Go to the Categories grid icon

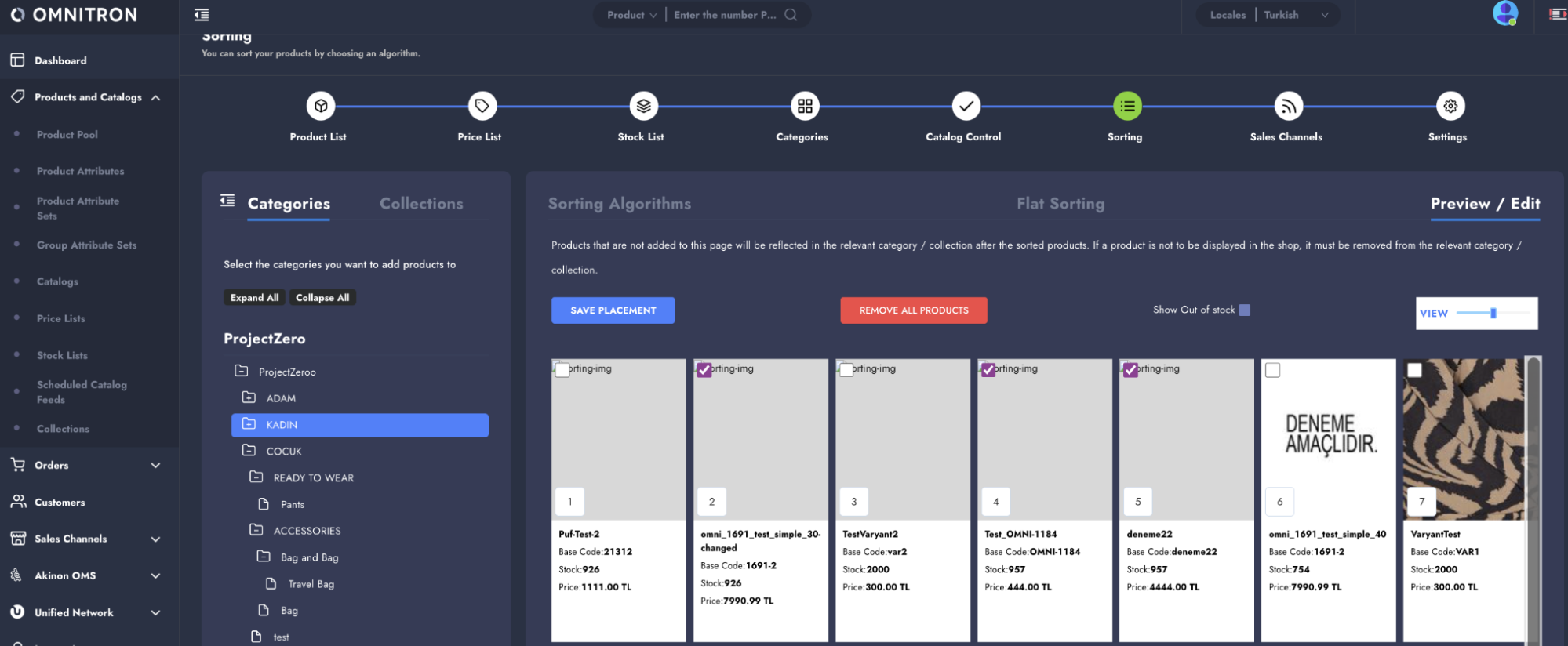(x=805, y=106)
